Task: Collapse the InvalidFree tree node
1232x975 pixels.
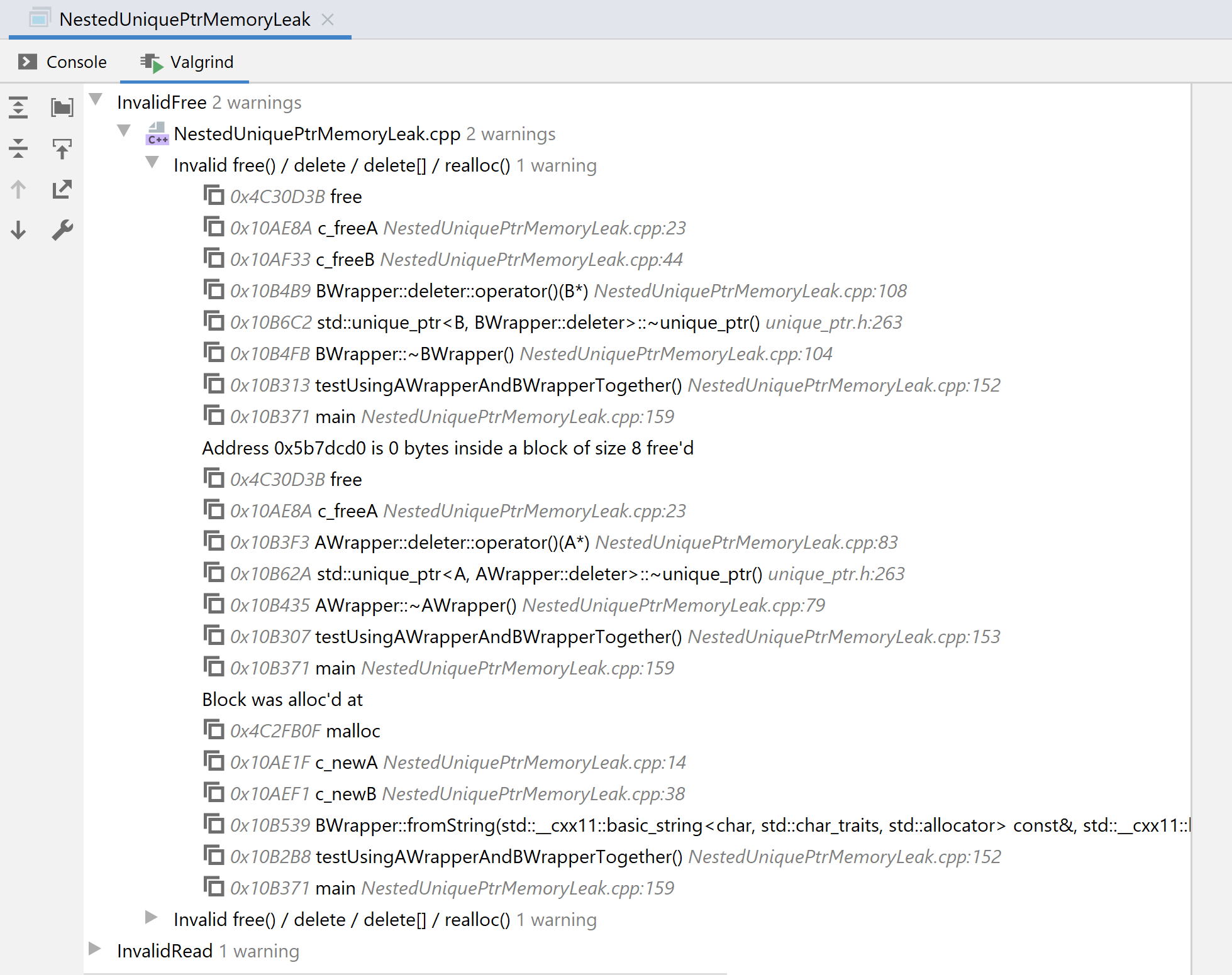Action: click(96, 99)
